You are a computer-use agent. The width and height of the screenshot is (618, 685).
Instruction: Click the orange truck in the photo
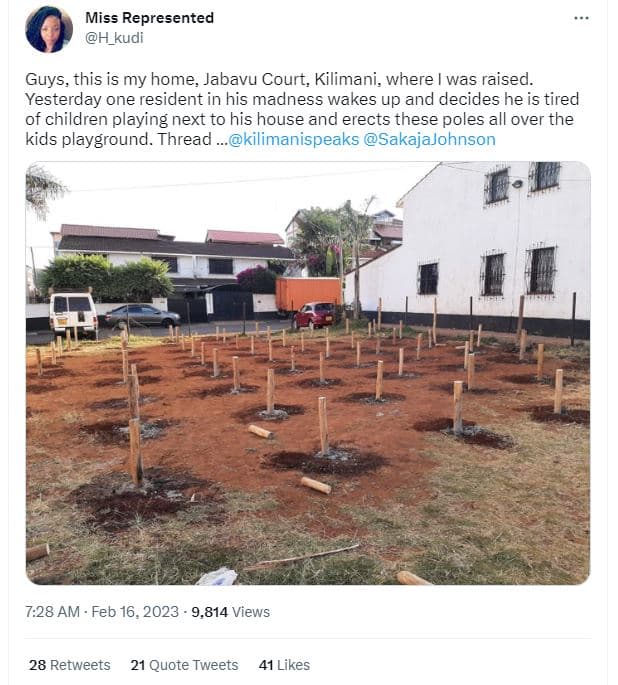tap(308, 293)
